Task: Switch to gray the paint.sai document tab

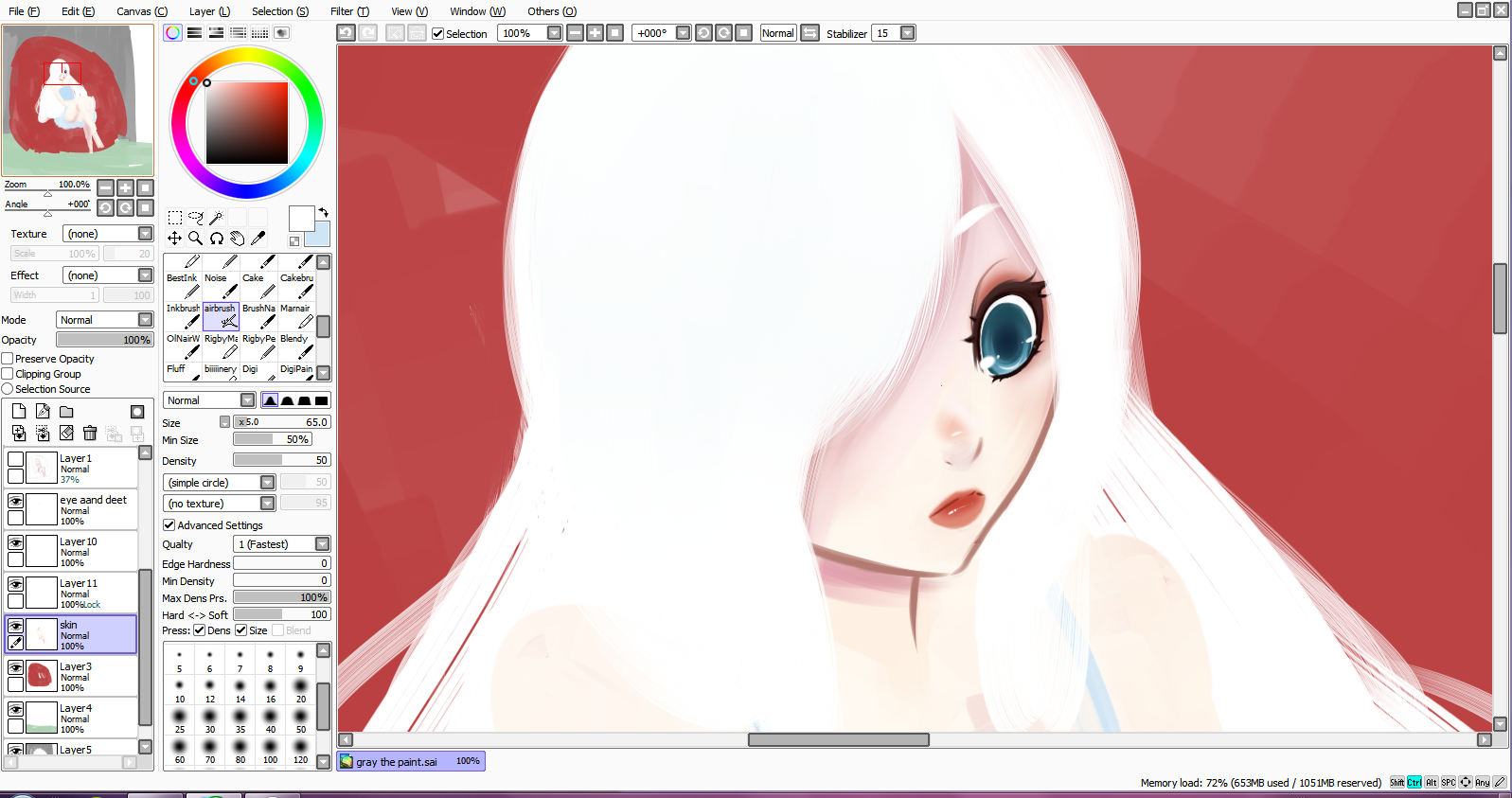Action: (x=411, y=761)
